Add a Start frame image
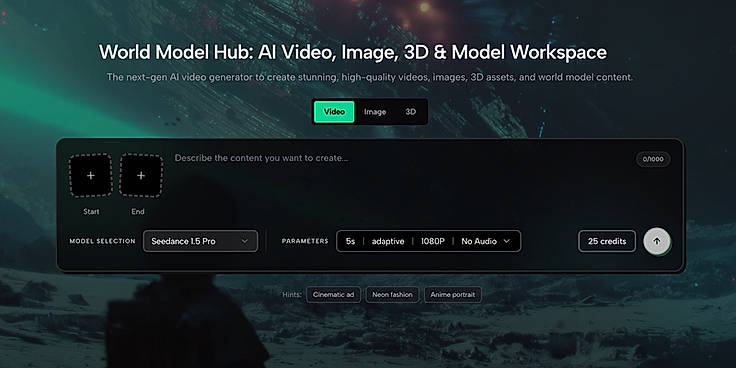Image resolution: width=736 pixels, height=368 pixels. click(x=91, y=176)
